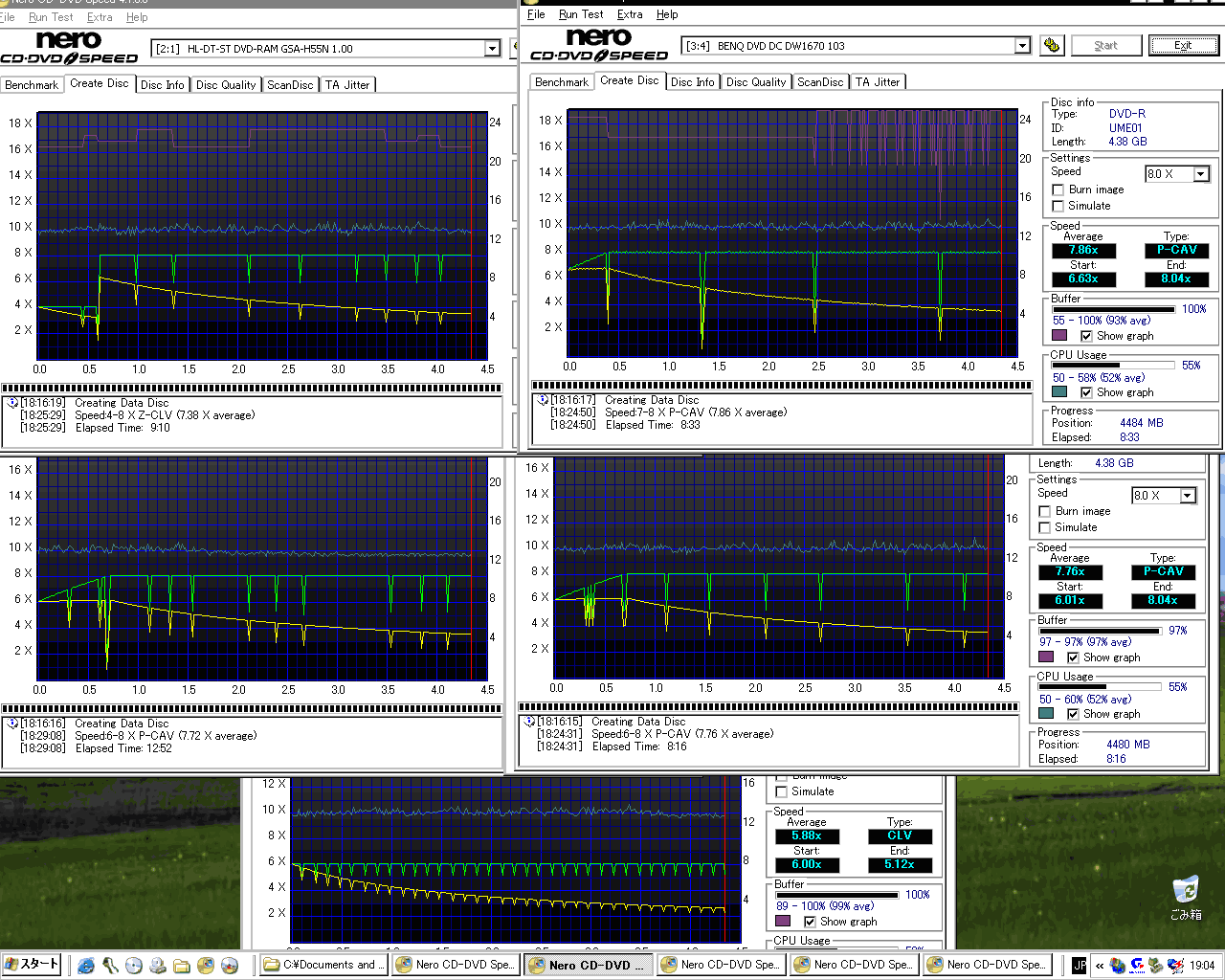Click the log entry icon at [18:16:16] in the 7.72 X average window
1225x980 pixels.
click(12, 724)
